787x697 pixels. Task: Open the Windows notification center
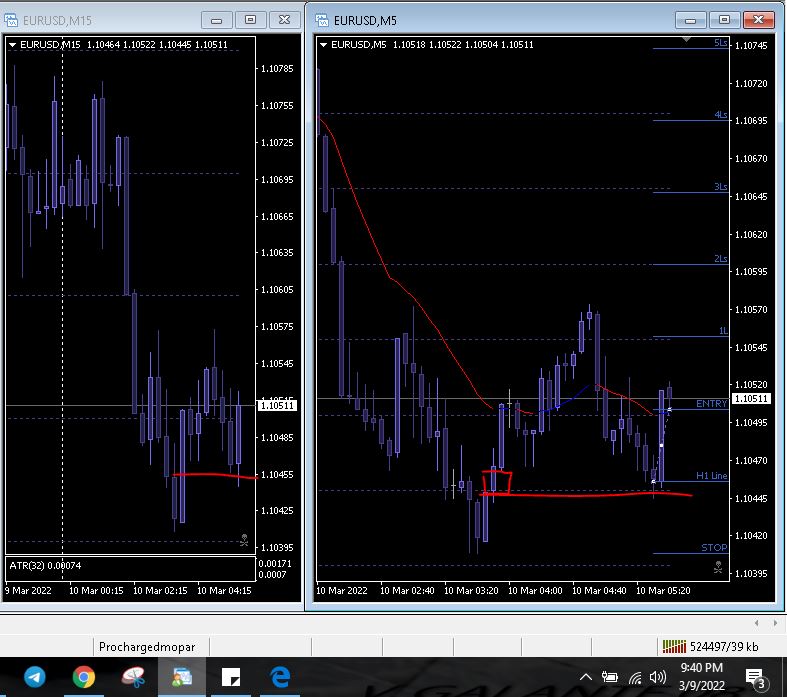click(x=755, y=677)
